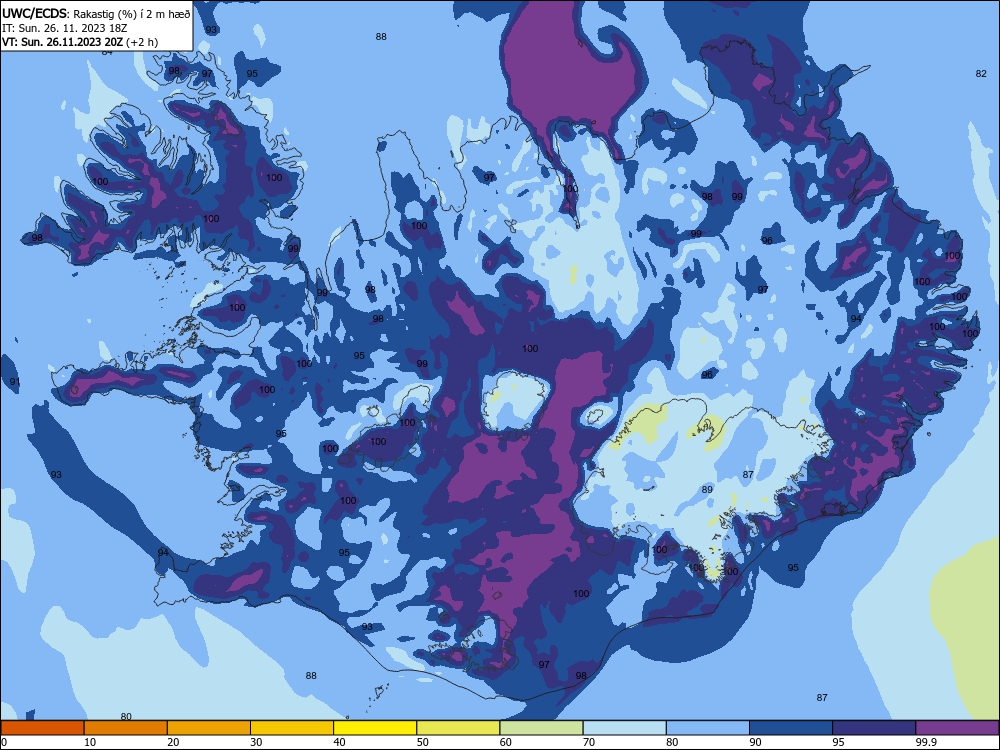Click the "82" humidity value on map

981,74
